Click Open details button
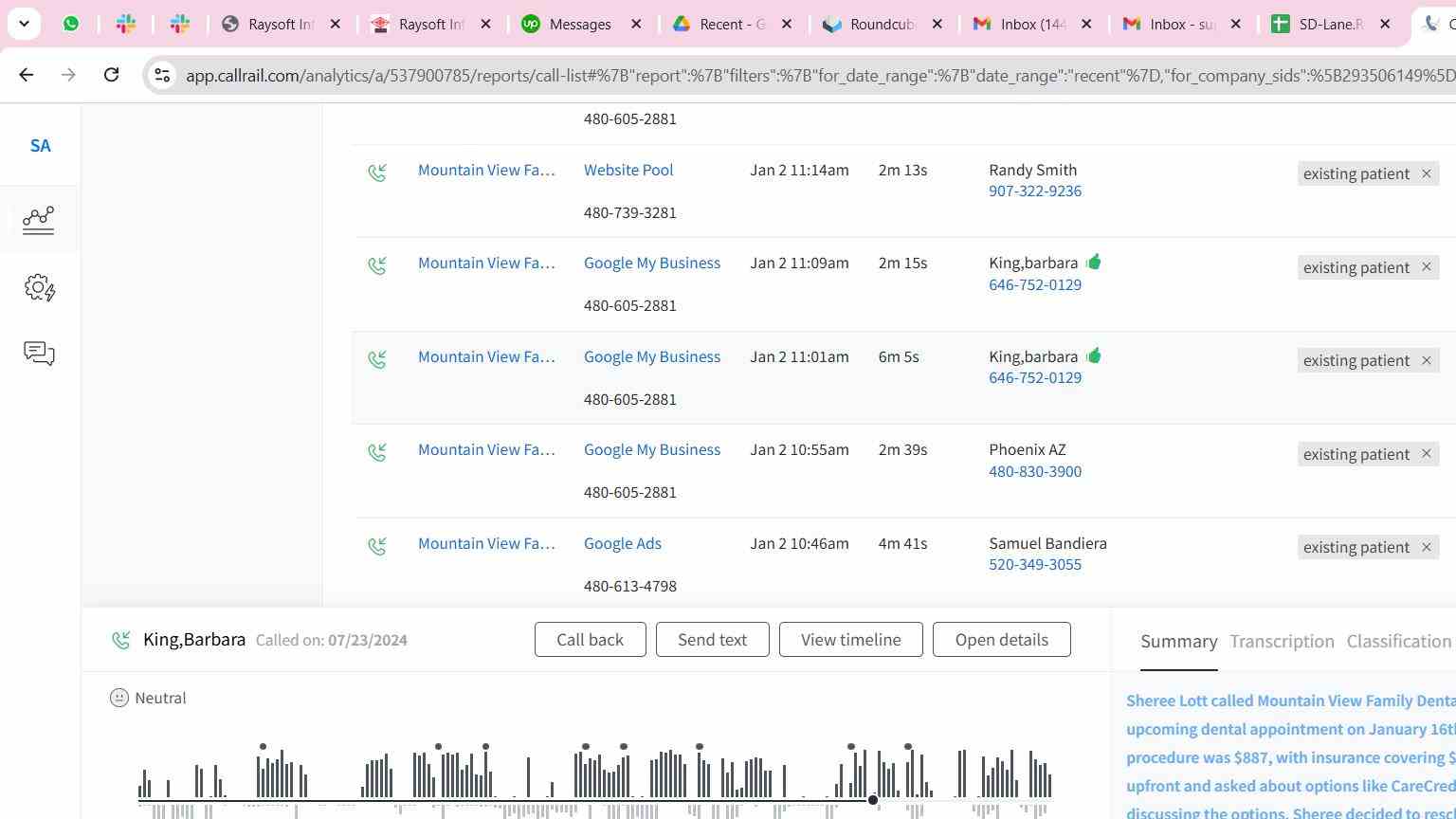The image size is (1456, 819). (1001, 640)
